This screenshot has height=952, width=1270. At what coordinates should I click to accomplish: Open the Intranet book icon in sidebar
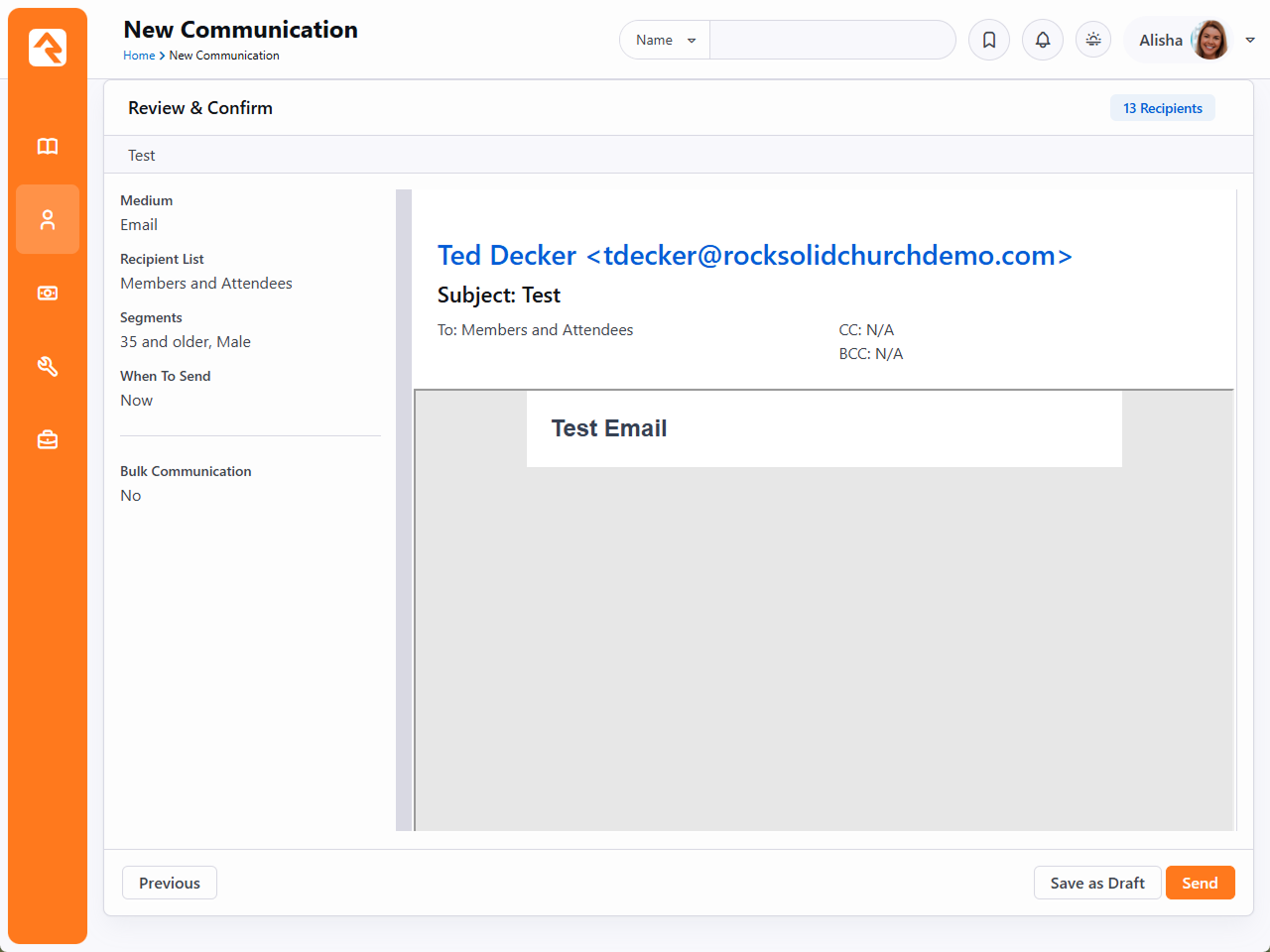(x=48, y=147)
